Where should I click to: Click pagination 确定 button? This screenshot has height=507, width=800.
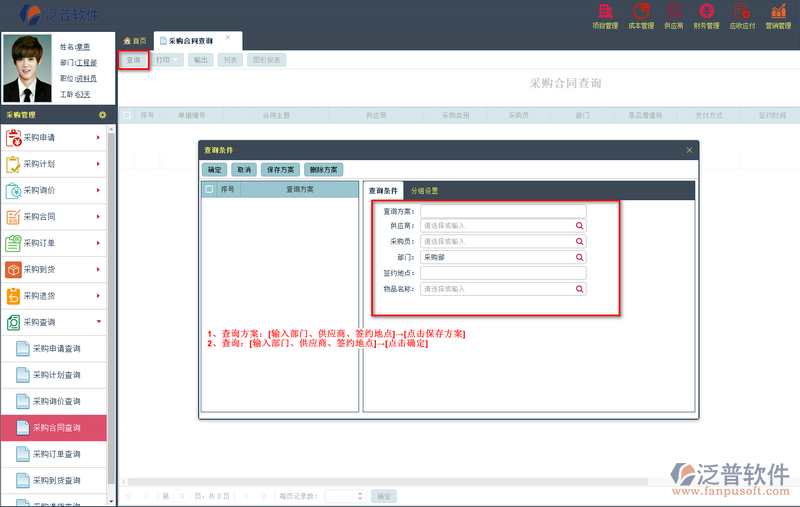click(384, 496)
